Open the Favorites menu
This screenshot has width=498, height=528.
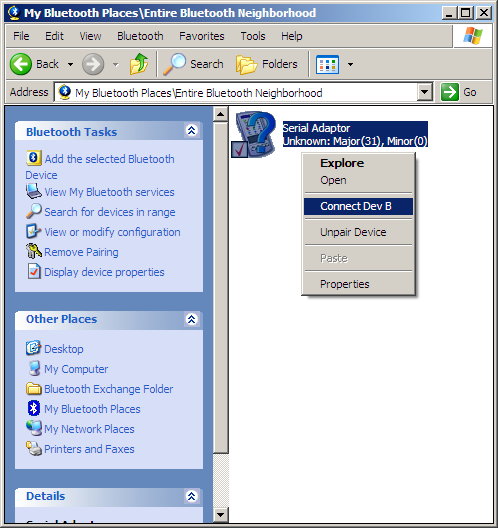click(201, 36)
